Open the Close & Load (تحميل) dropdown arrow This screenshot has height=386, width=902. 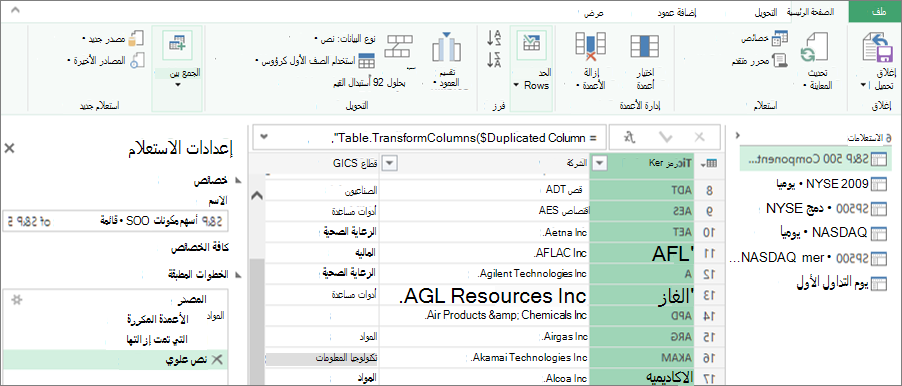coord(863,85)
